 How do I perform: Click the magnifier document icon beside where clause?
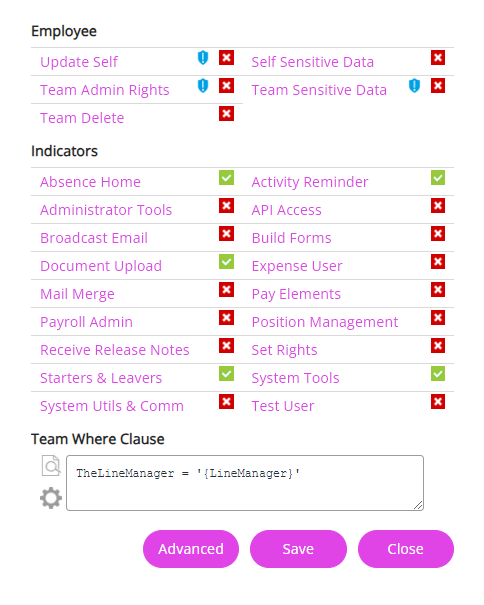click(51, 465)
